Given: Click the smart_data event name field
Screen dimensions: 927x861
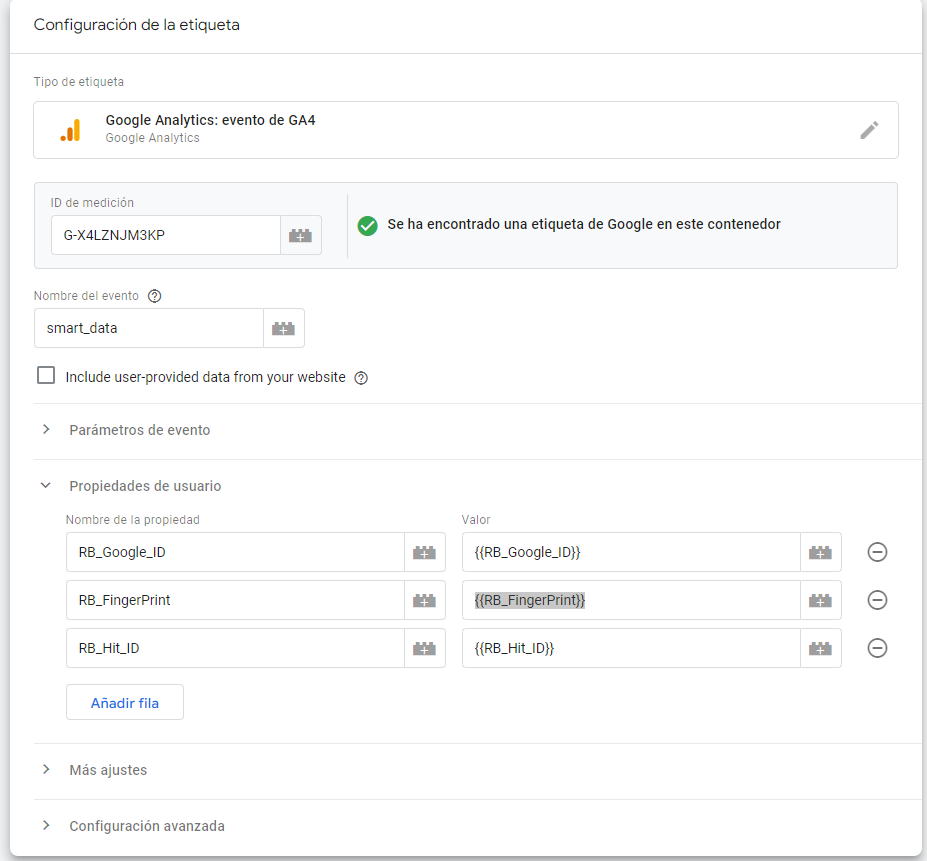Looking at the screenshot, I should coord(148,328).
